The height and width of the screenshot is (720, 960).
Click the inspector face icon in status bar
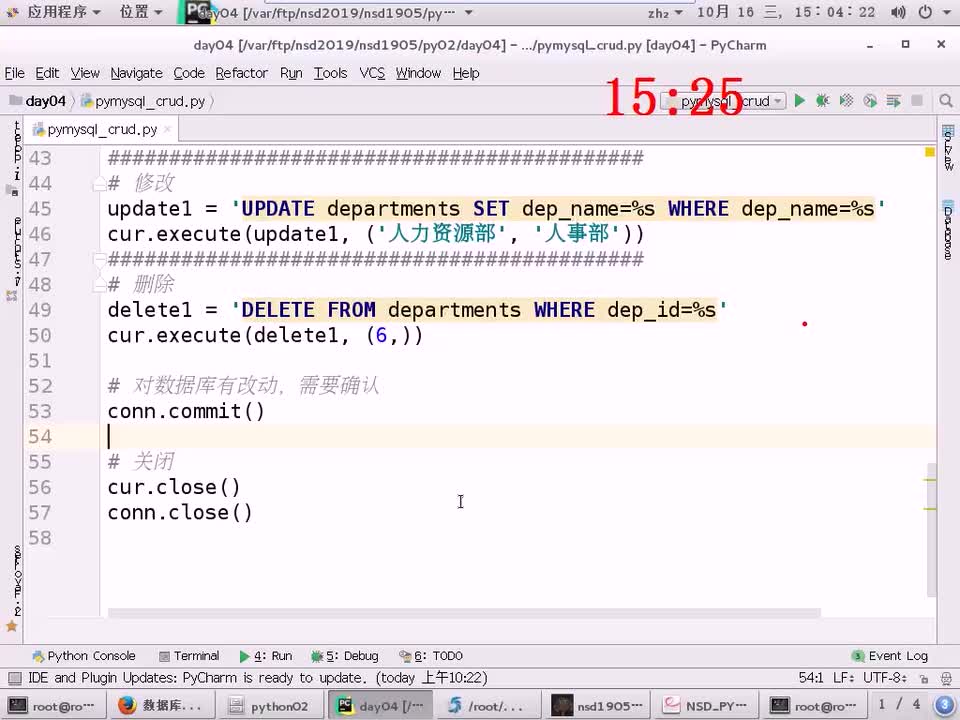tap(947, 678)
